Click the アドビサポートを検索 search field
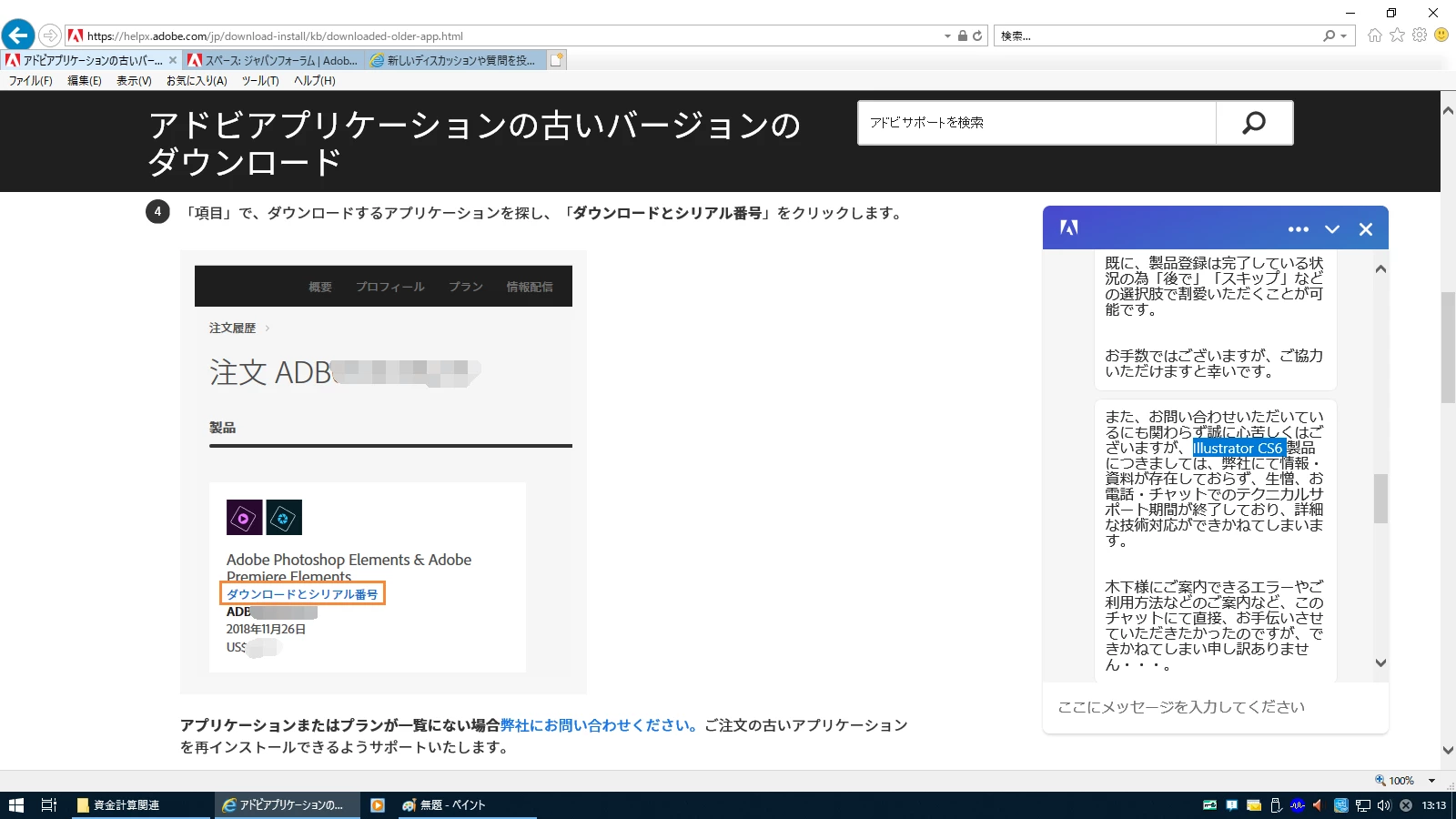Screen dimensions: 1456x819 click(x=1036, y=123)
